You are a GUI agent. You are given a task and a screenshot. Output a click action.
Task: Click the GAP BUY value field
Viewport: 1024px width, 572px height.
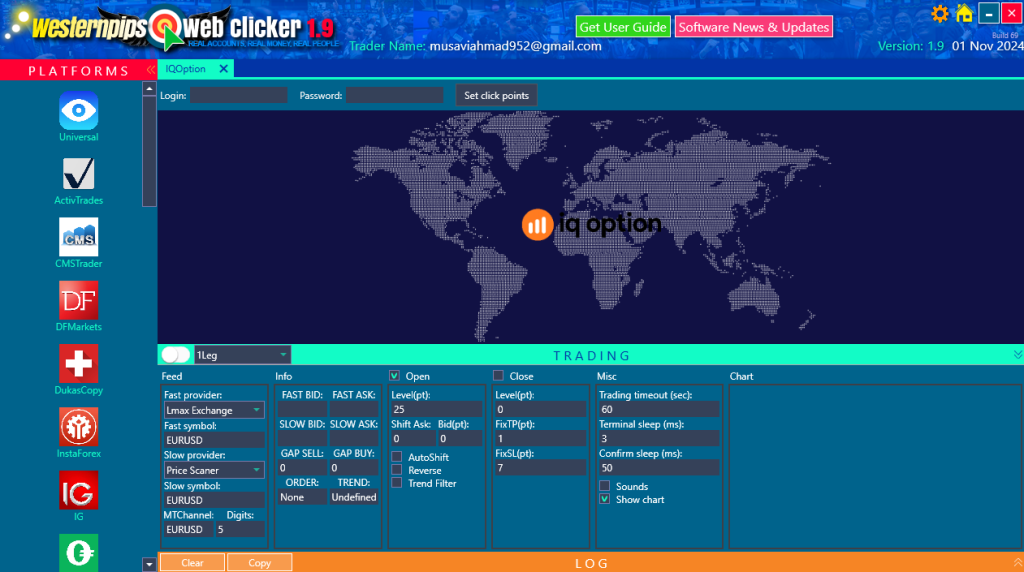(x=353, y=468)
